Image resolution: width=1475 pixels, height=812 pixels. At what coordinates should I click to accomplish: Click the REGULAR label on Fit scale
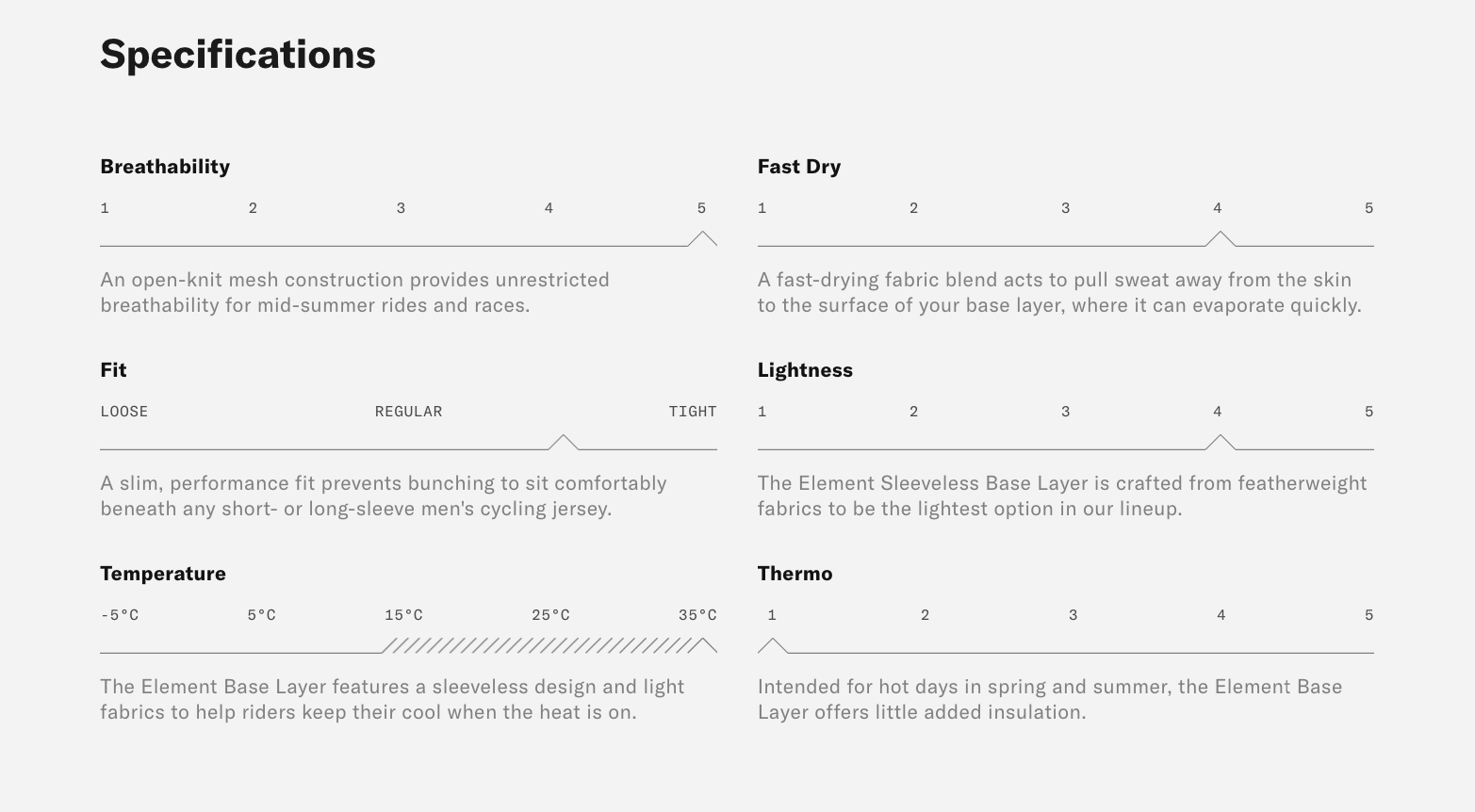pos(408,412)
